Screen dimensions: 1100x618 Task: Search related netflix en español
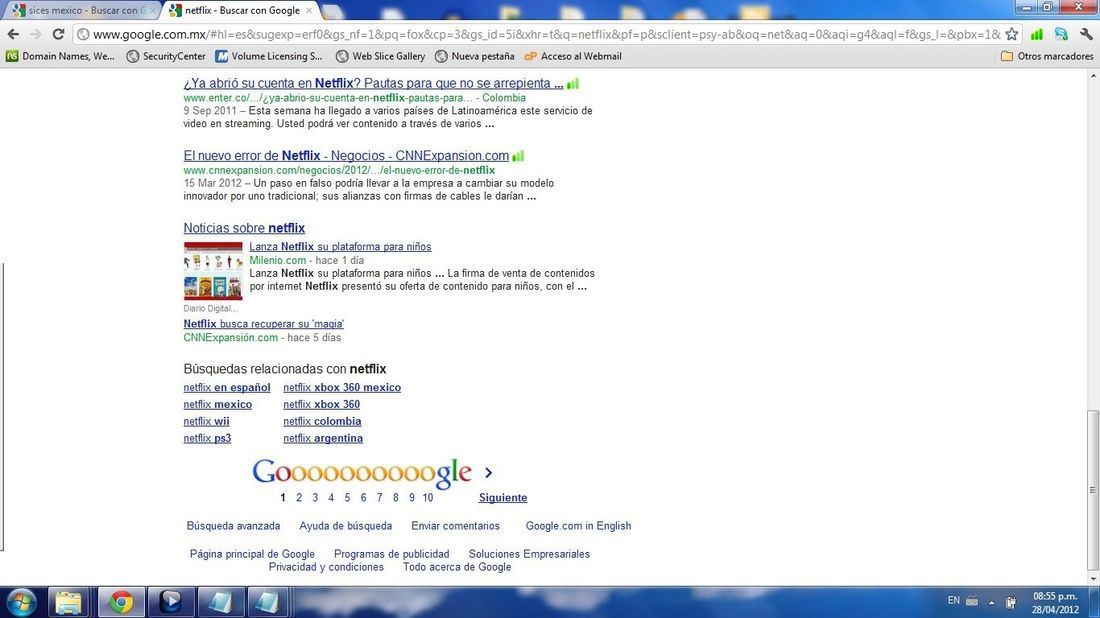[x=227, y=387]
